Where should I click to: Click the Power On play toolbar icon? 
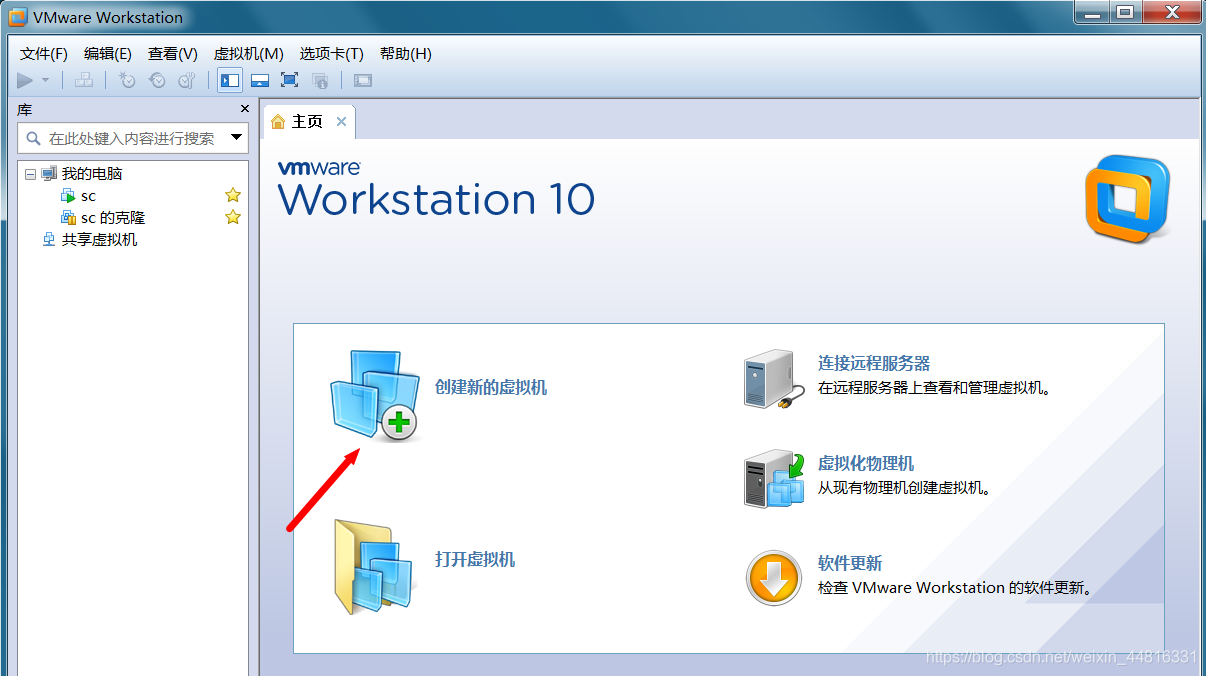tap(25, 80)
